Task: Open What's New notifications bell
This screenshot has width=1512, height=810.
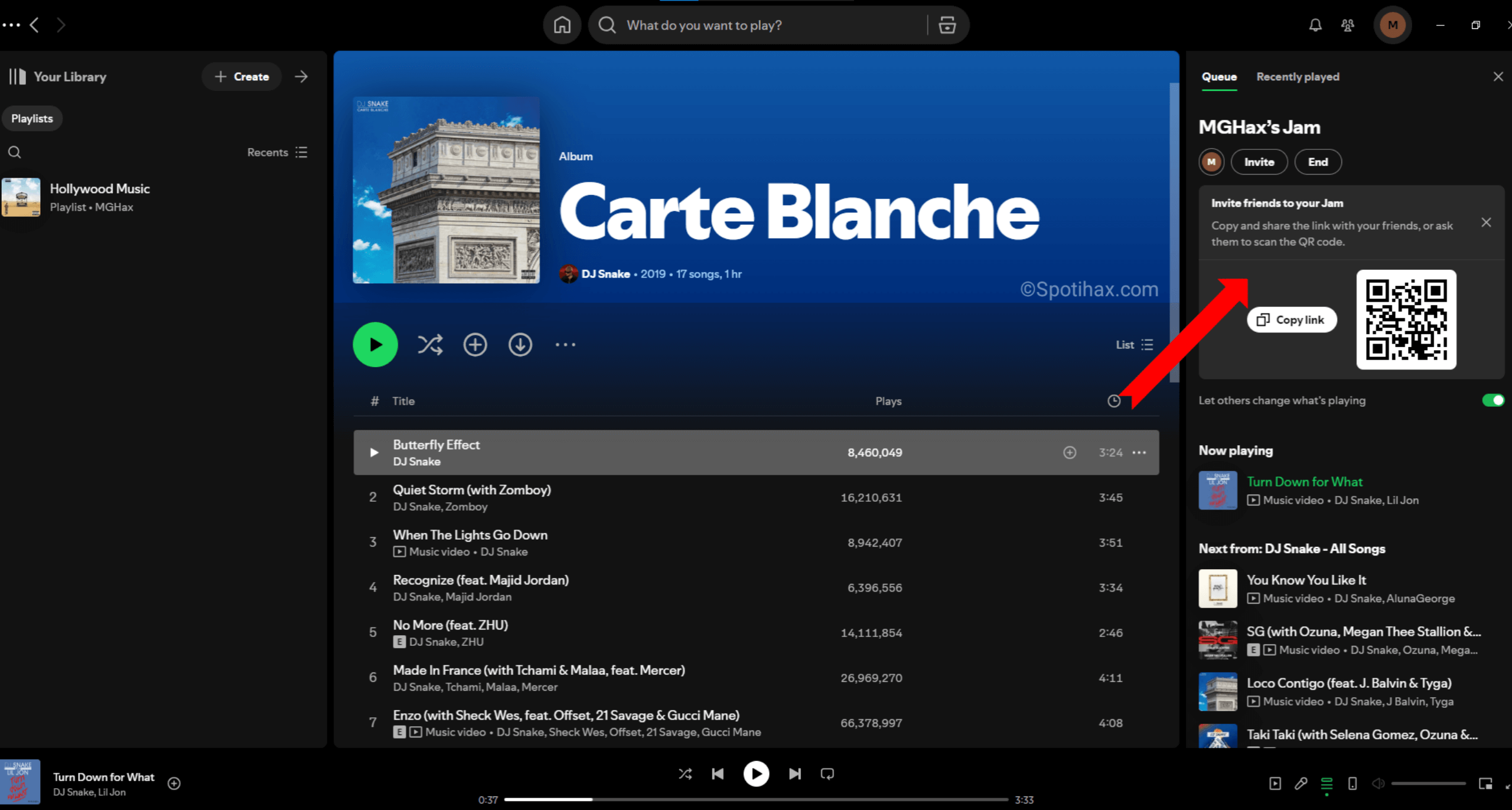Action: (x=1315, y=25)
